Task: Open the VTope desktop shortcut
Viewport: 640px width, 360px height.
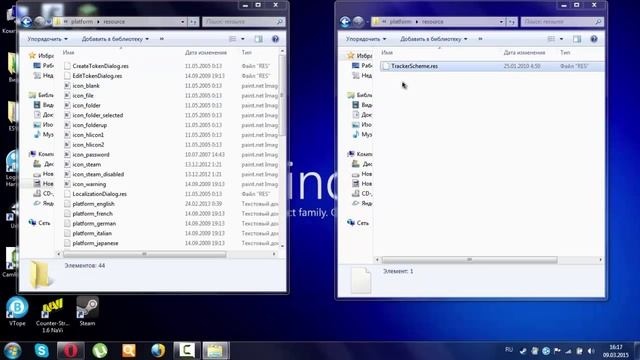Action: pyautogui.click(x=17, y=311)
